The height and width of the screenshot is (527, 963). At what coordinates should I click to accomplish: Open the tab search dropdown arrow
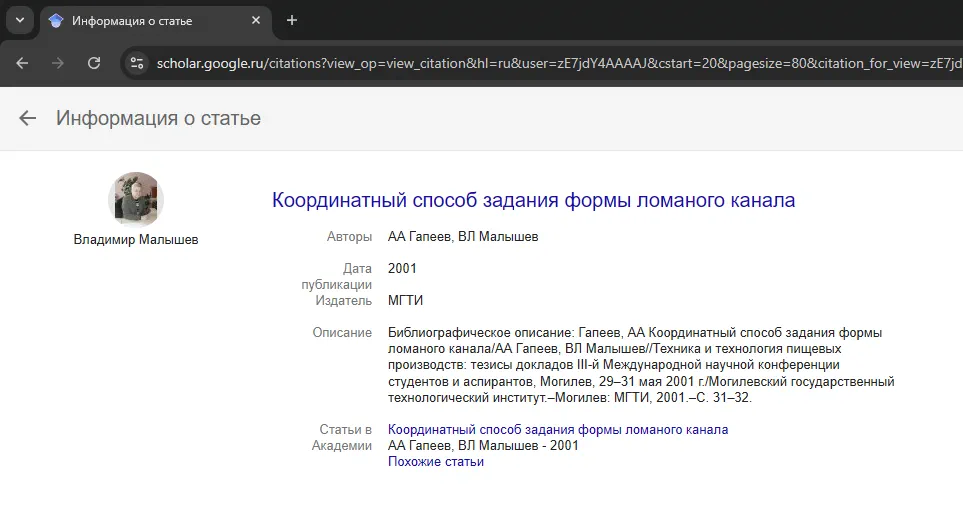coord(20,20)
